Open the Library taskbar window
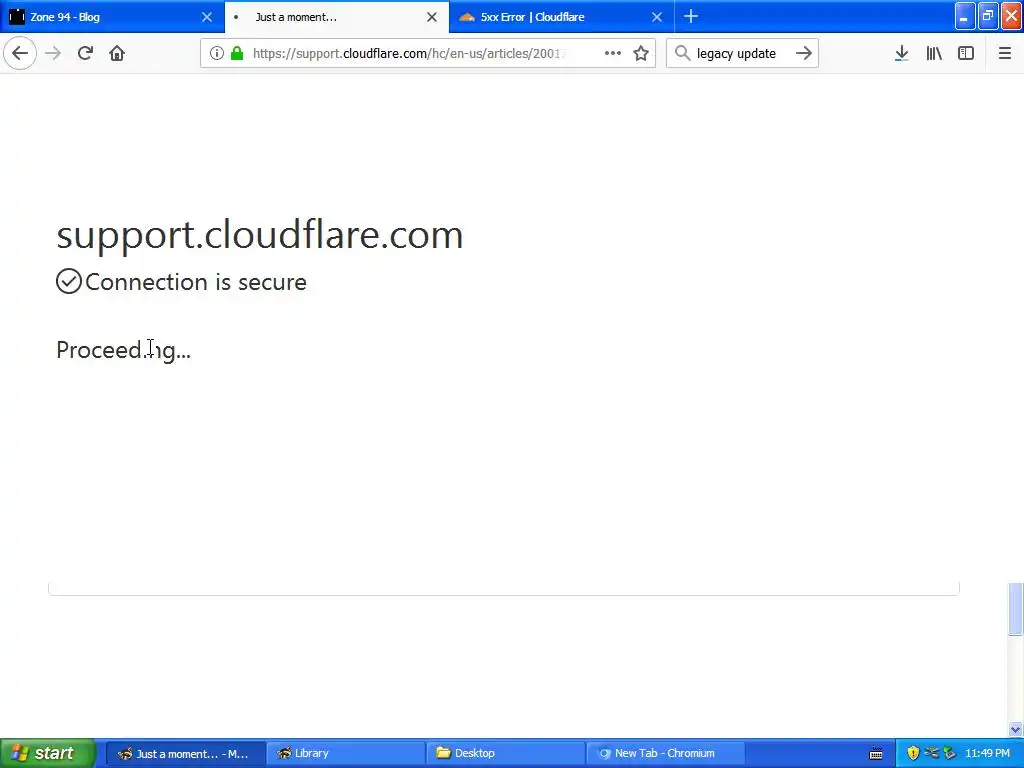Screen dimensions: 1024x768 (345, 753)
